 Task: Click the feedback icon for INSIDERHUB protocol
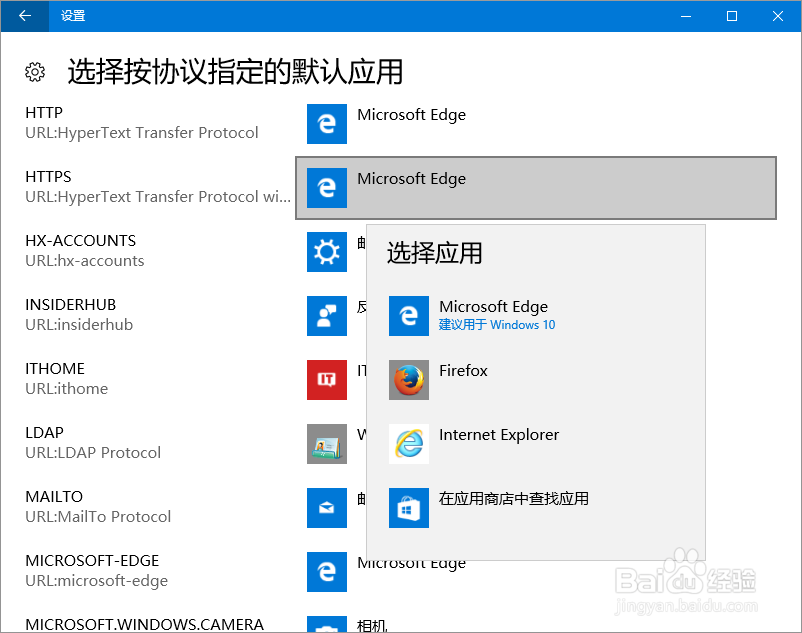coord(326,316)
